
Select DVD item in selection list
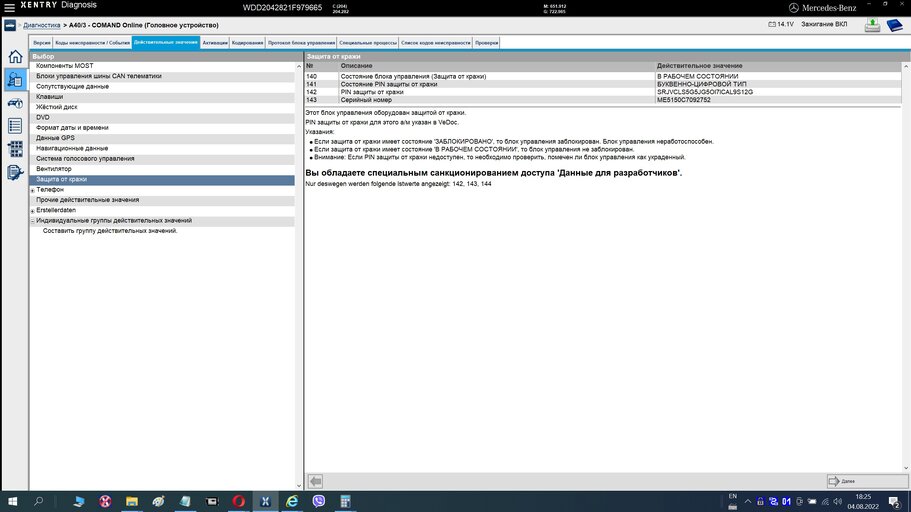click(x=162, y=117)
